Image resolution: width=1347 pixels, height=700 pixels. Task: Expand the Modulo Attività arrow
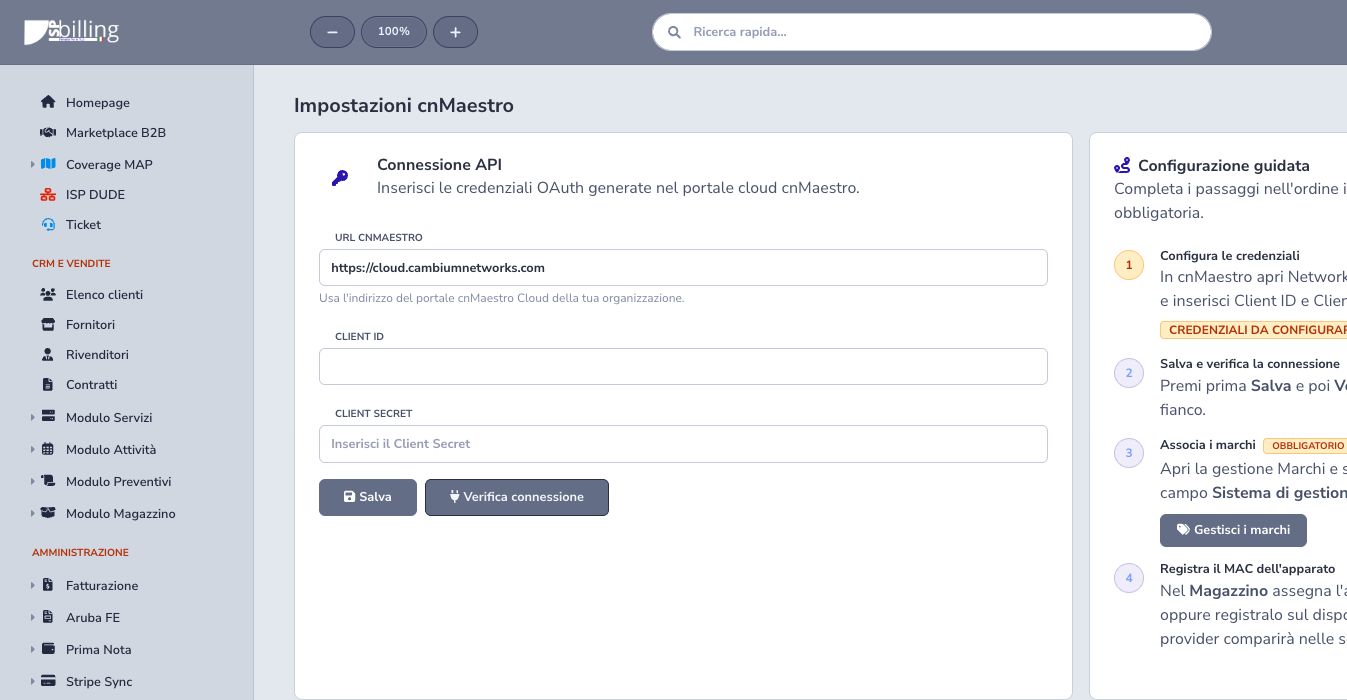[x=32, y=449]
